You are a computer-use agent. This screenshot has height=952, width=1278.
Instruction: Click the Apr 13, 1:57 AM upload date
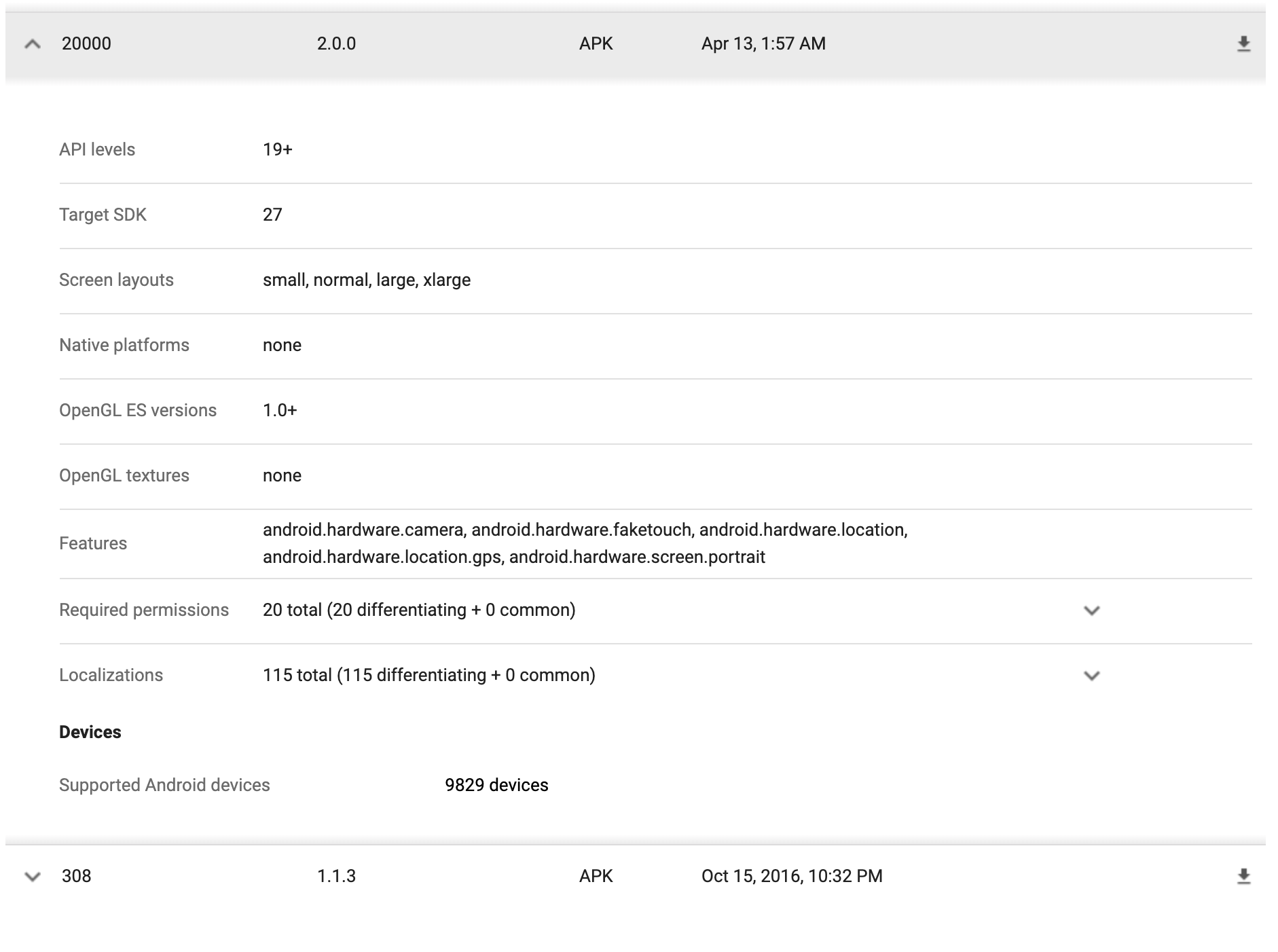coord(763,44)
